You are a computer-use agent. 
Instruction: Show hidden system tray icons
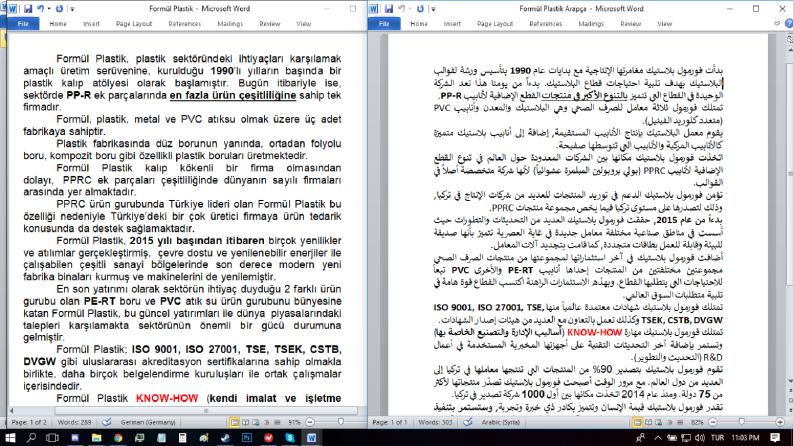pyautogui.click(x=657, y=437)
